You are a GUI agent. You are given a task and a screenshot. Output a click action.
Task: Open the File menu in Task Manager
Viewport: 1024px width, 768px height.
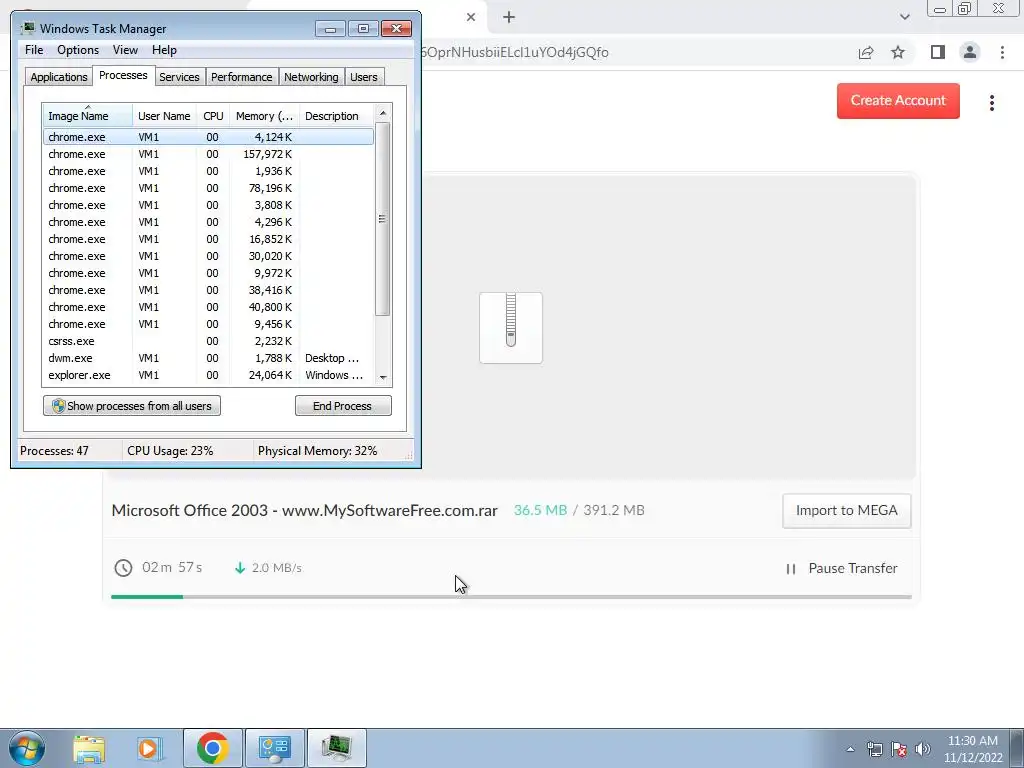click(34, 50)
